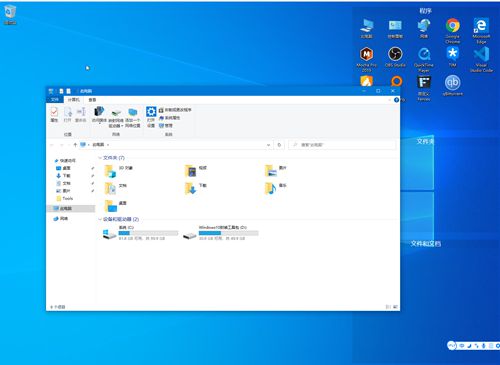
Task: Switch to details view toggle
Action: coord(388,307)
